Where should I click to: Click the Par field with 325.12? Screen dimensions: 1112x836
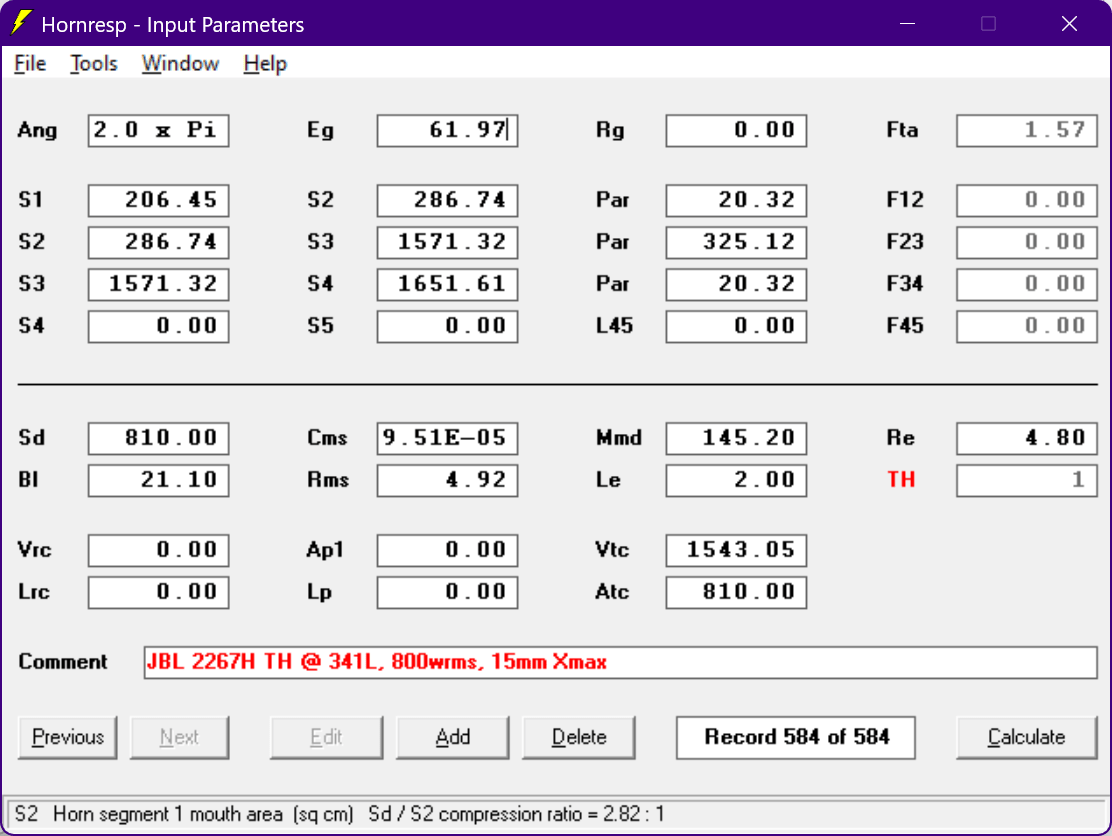pos(736,242)
